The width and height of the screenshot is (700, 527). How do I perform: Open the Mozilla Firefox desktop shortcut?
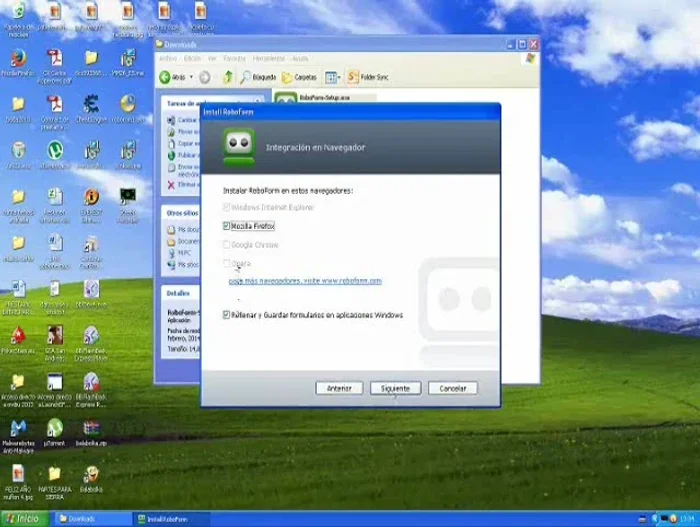(x=17, y=58)
